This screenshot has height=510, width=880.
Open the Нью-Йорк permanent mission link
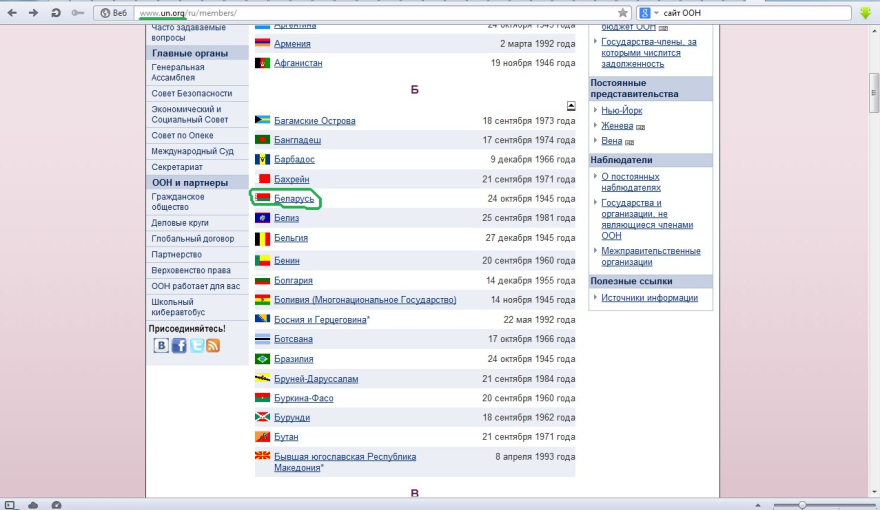[x=624, y=110]
